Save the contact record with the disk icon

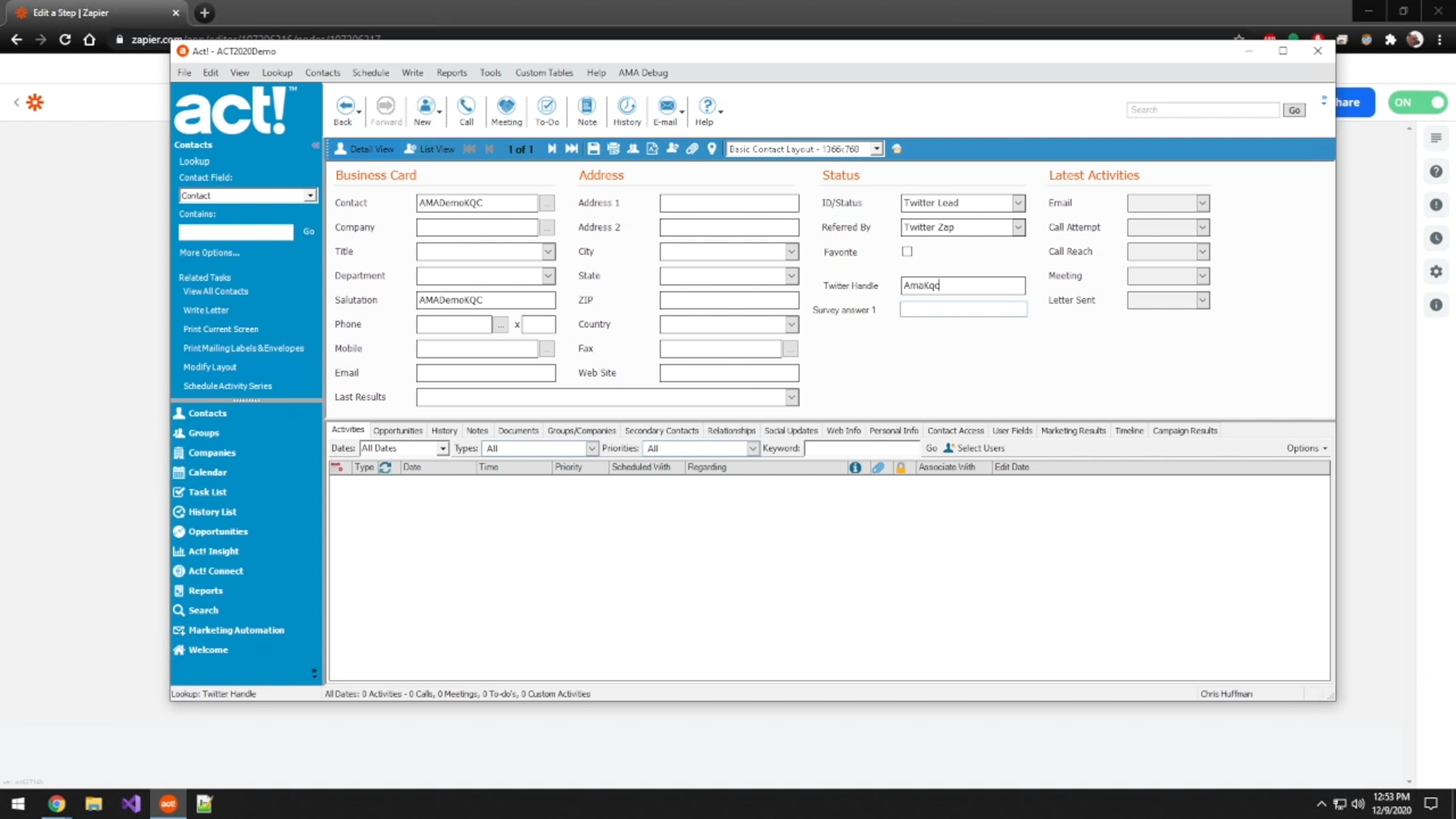pyautogui.click(x=594, y=149)
